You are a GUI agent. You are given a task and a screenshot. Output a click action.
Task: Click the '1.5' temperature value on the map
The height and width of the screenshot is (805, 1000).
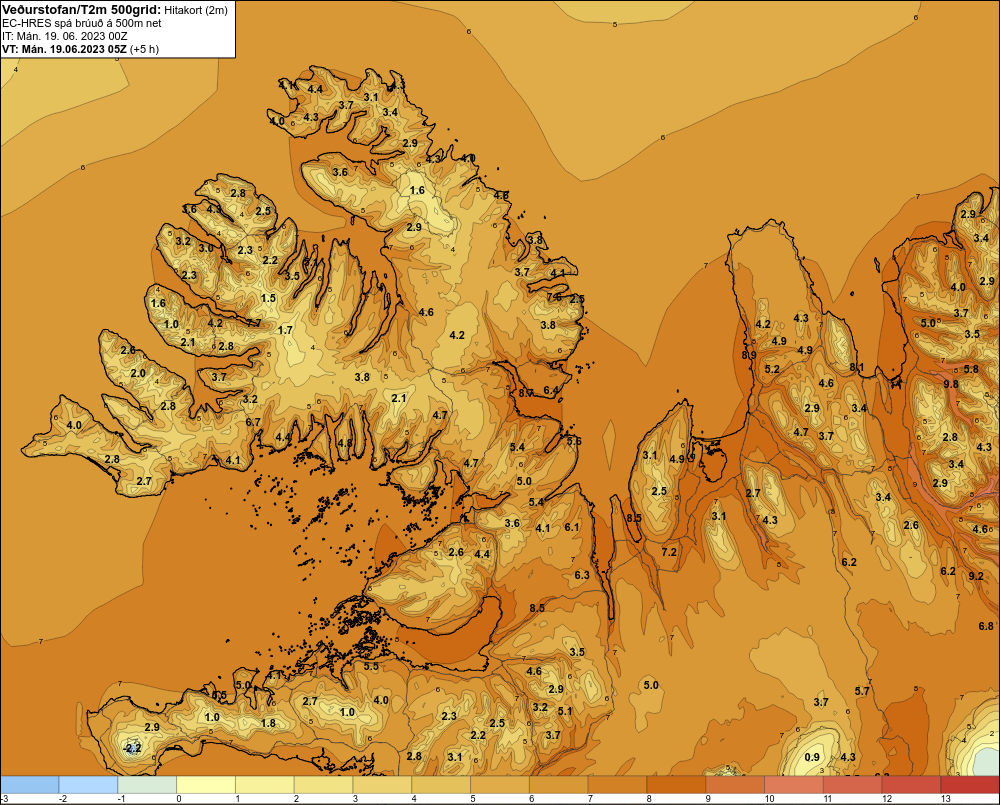click(268, 298)
